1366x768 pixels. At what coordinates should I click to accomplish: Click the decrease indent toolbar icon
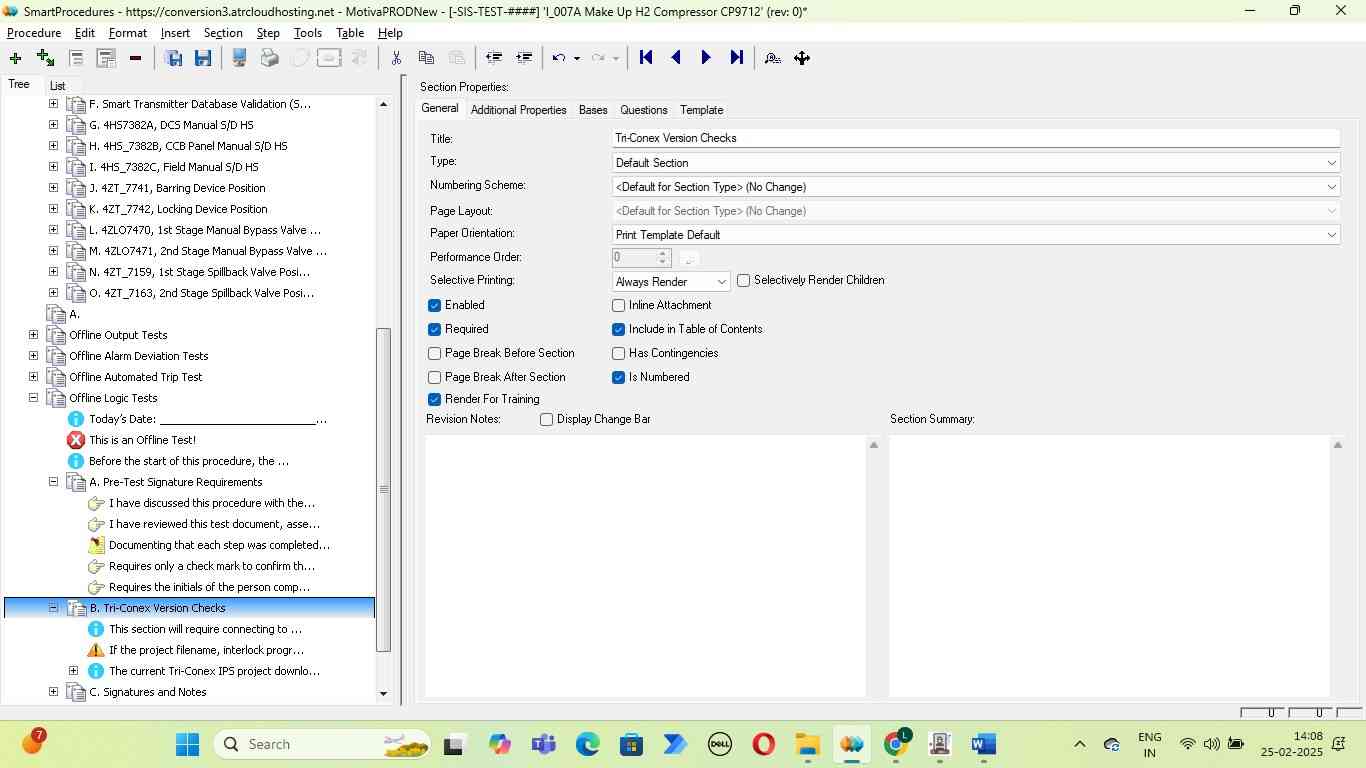pyautogui.click(x=493, y=58)
